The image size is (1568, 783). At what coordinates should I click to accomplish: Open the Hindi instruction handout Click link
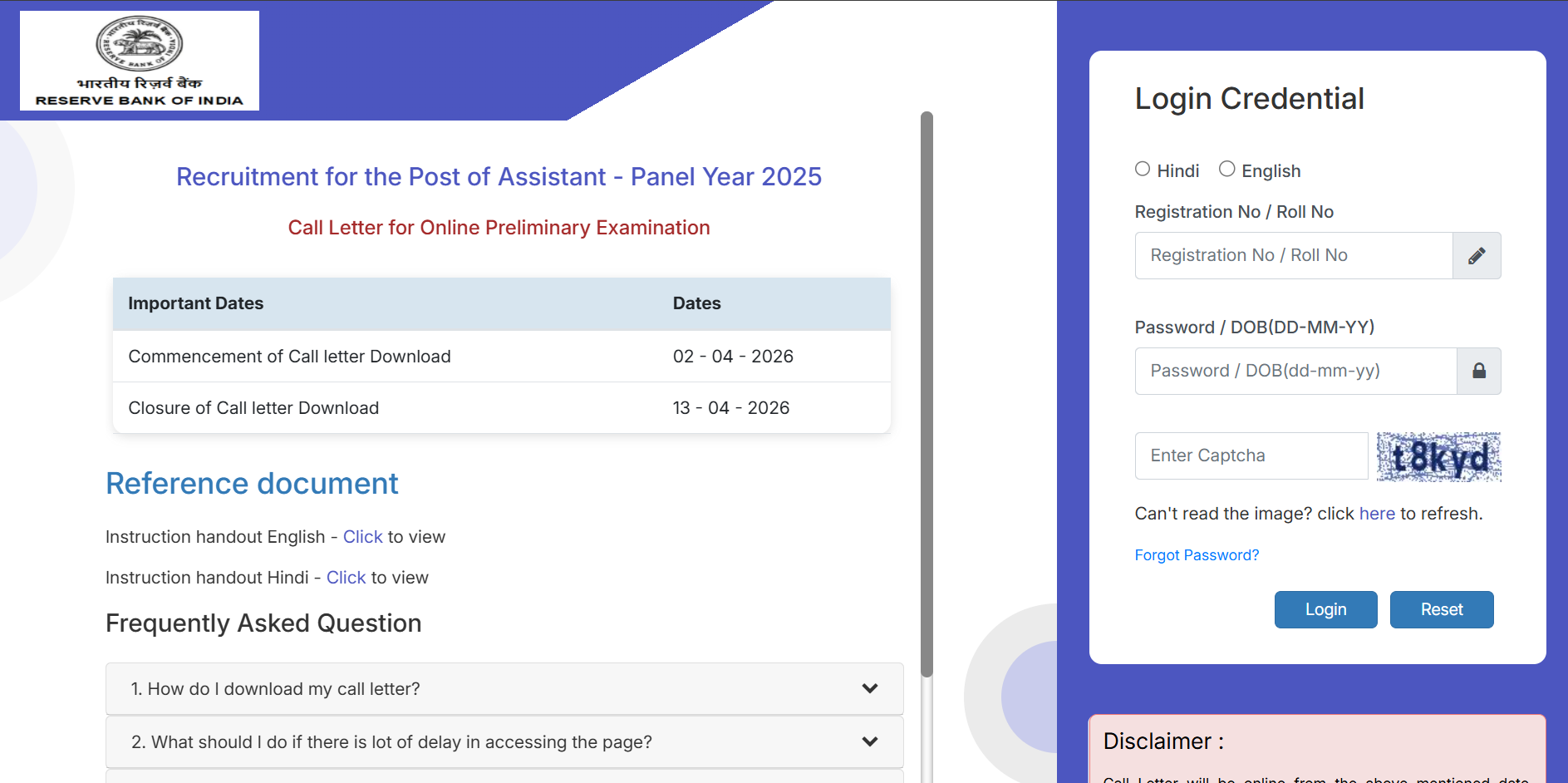(x=346, y=578)
